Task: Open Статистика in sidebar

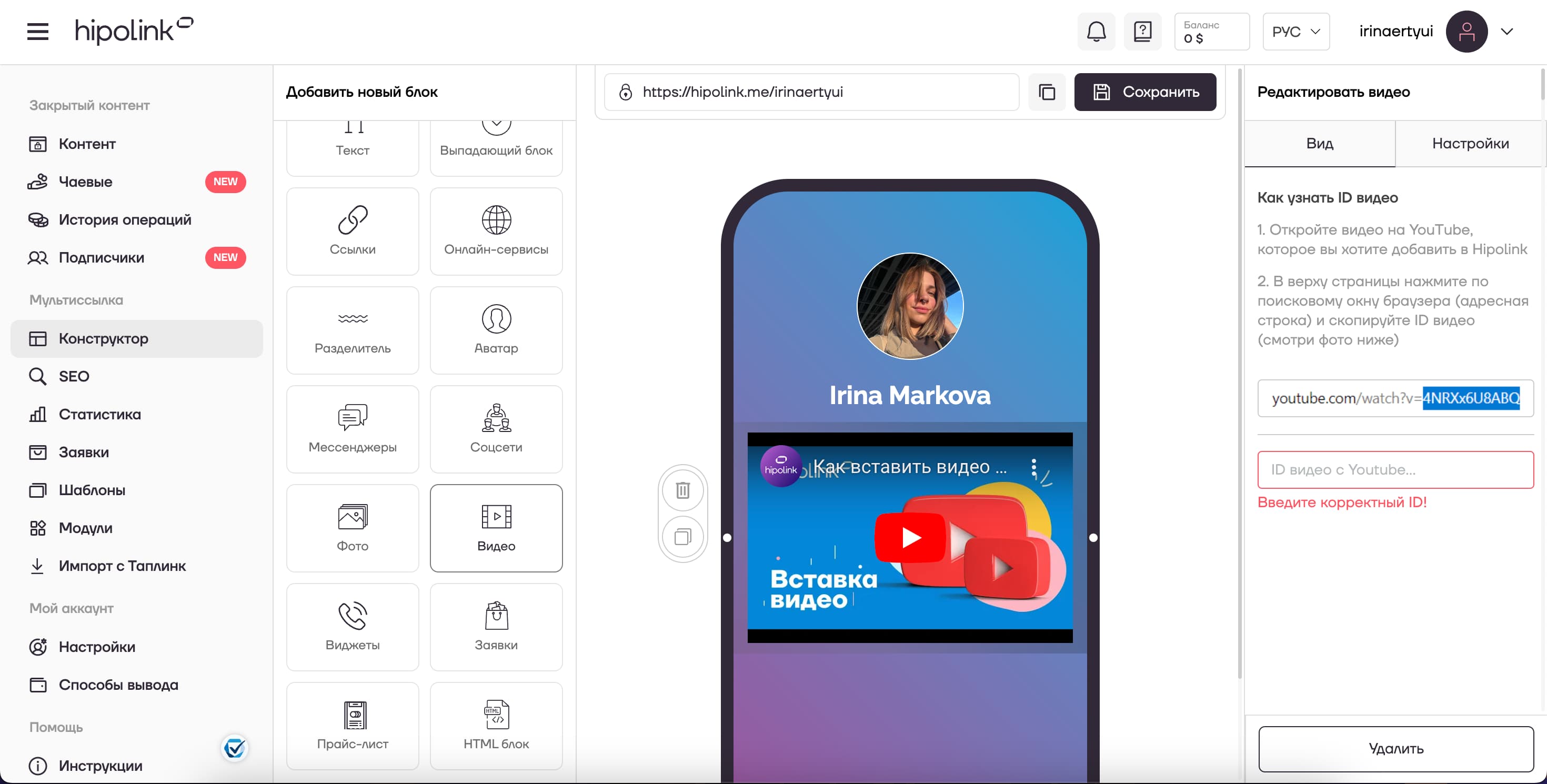Action: pos(137,414)
